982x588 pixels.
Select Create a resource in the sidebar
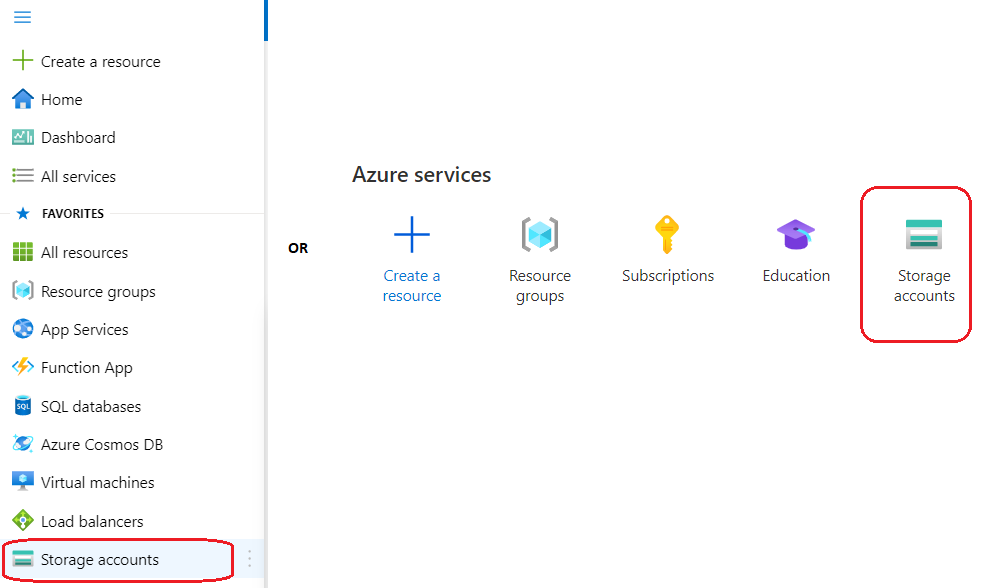tap(101, 61)
